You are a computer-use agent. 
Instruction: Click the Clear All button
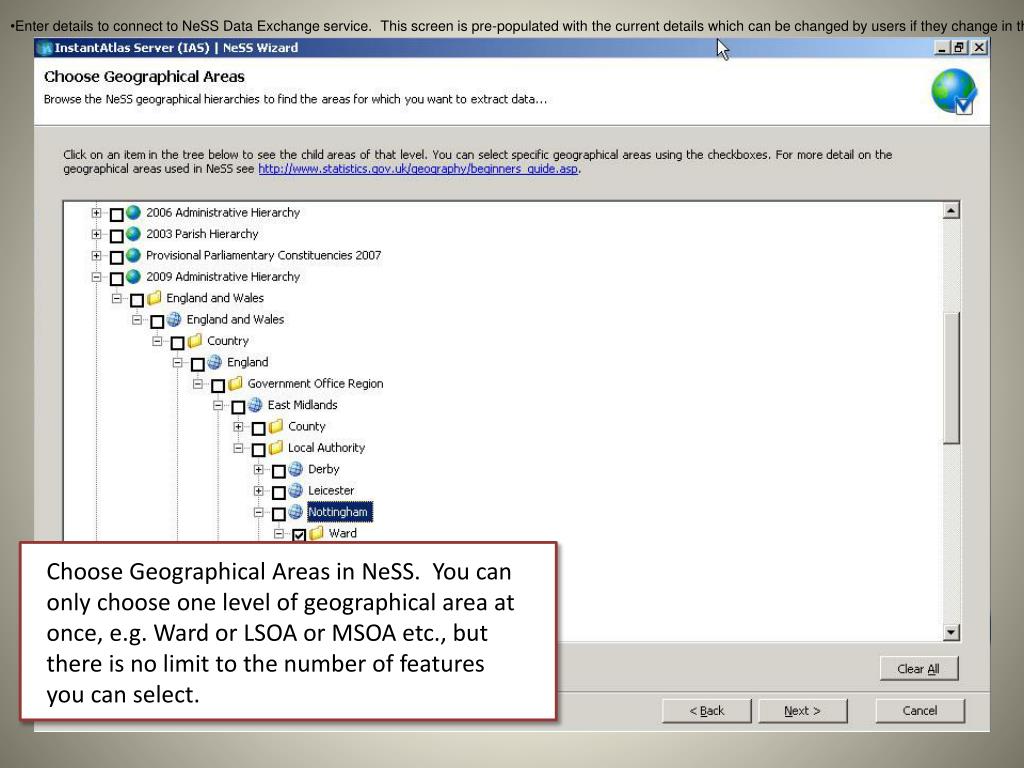(x=918, y=669)
